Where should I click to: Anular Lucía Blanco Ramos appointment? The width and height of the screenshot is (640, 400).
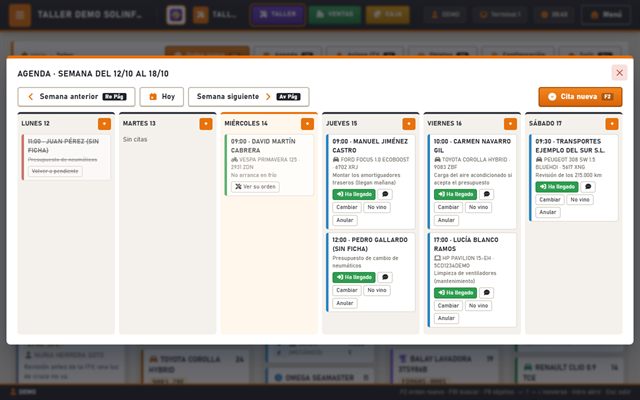click(x=447, y=318)
